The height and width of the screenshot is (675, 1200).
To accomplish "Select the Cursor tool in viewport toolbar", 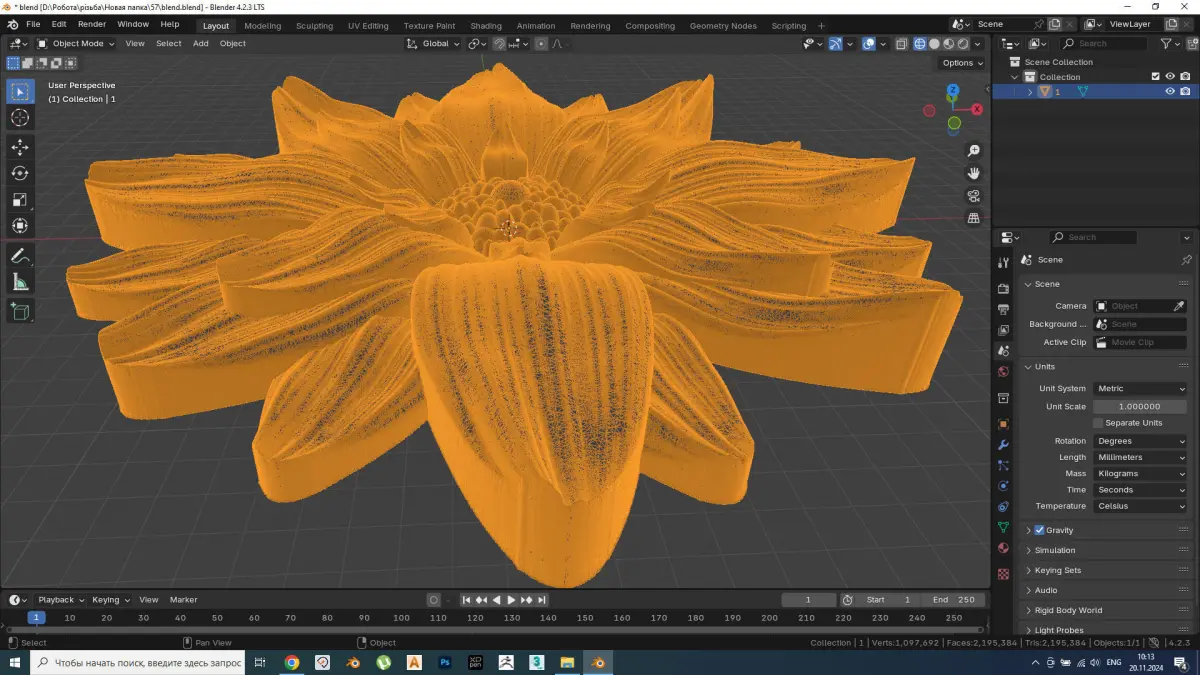I will (20, 118).
